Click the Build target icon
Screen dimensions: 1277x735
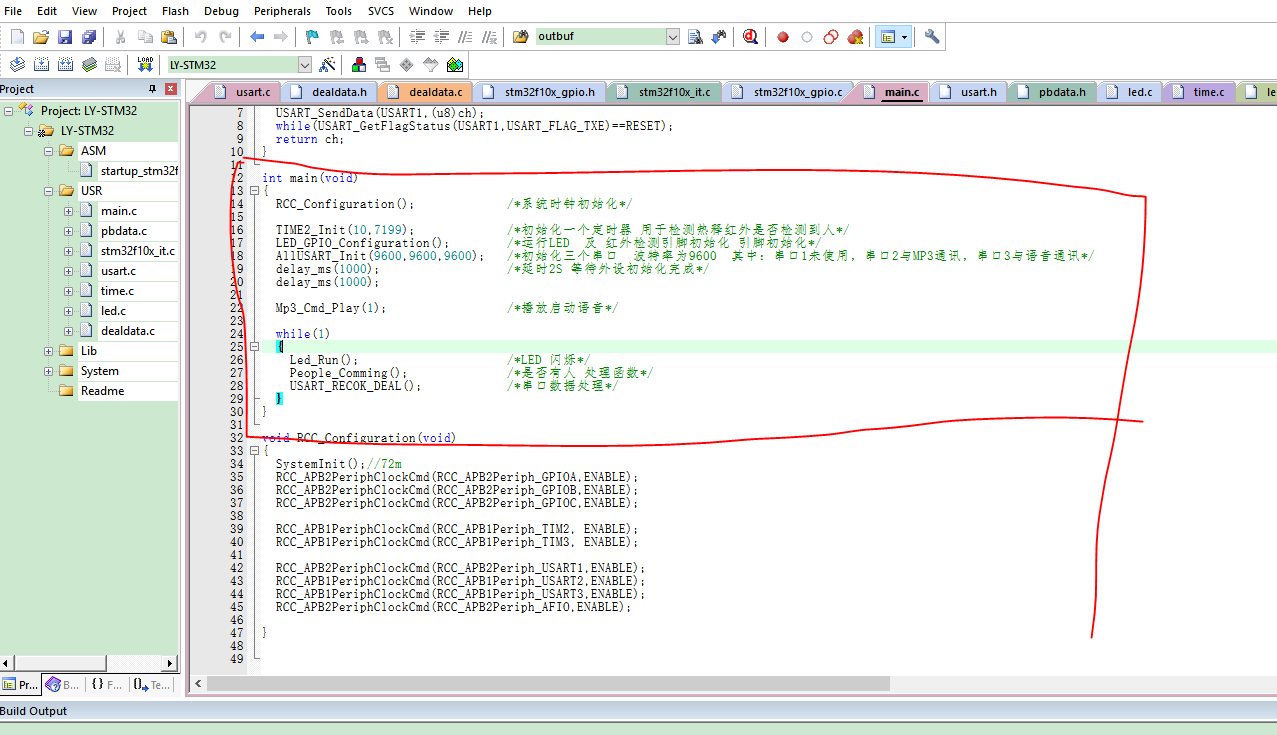(41, 65)
